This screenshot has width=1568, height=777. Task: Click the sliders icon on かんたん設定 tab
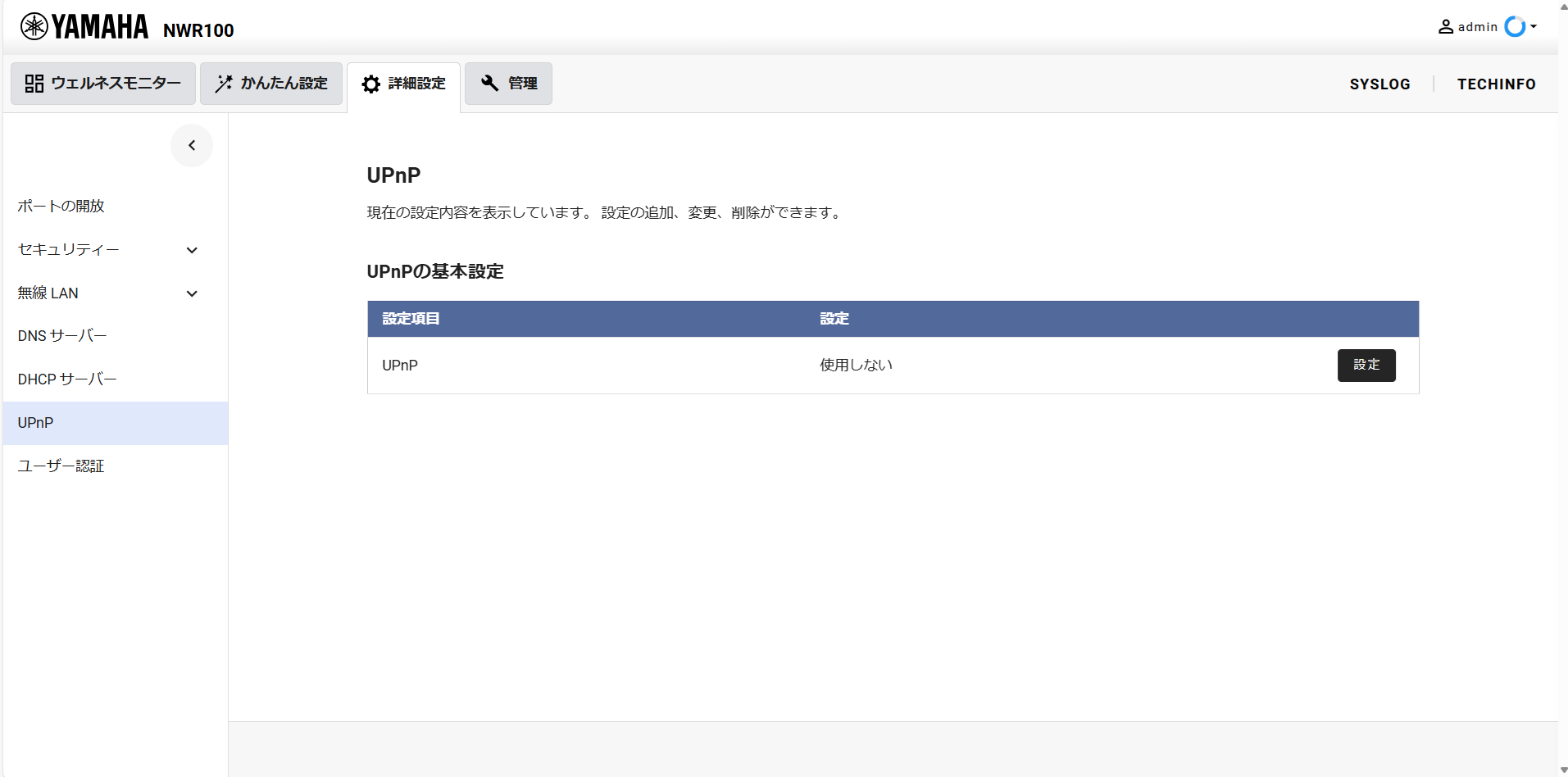coord(222,83)
